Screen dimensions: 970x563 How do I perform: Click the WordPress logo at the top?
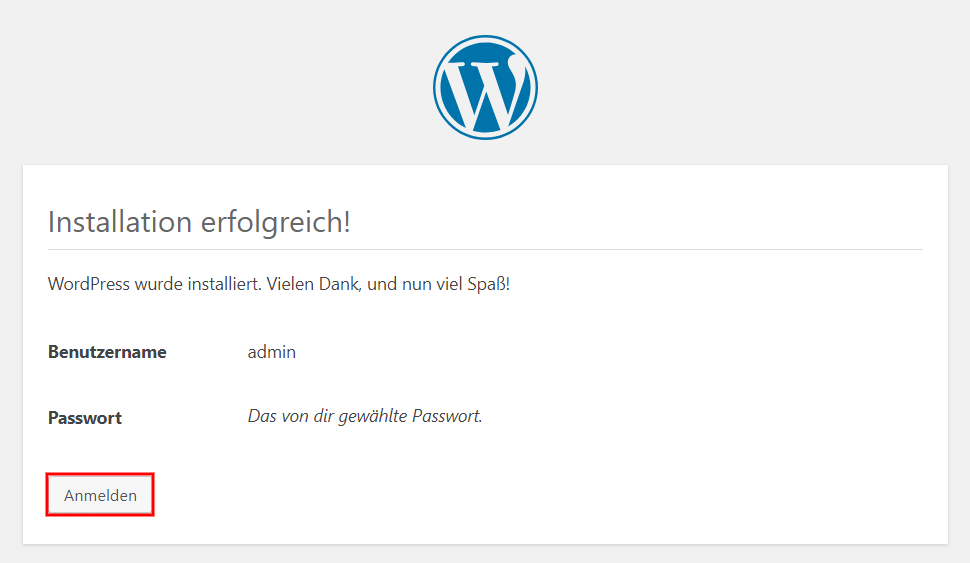coord(485,88)
